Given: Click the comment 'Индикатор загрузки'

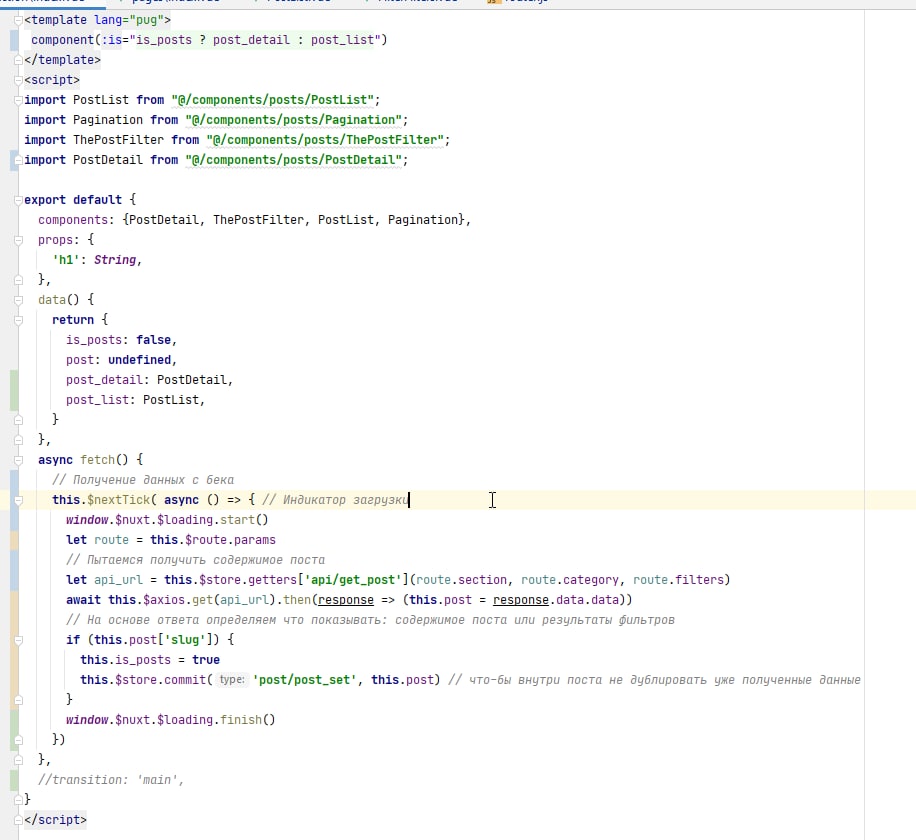Looking at the screenshot, I should (x=335, y=500).
